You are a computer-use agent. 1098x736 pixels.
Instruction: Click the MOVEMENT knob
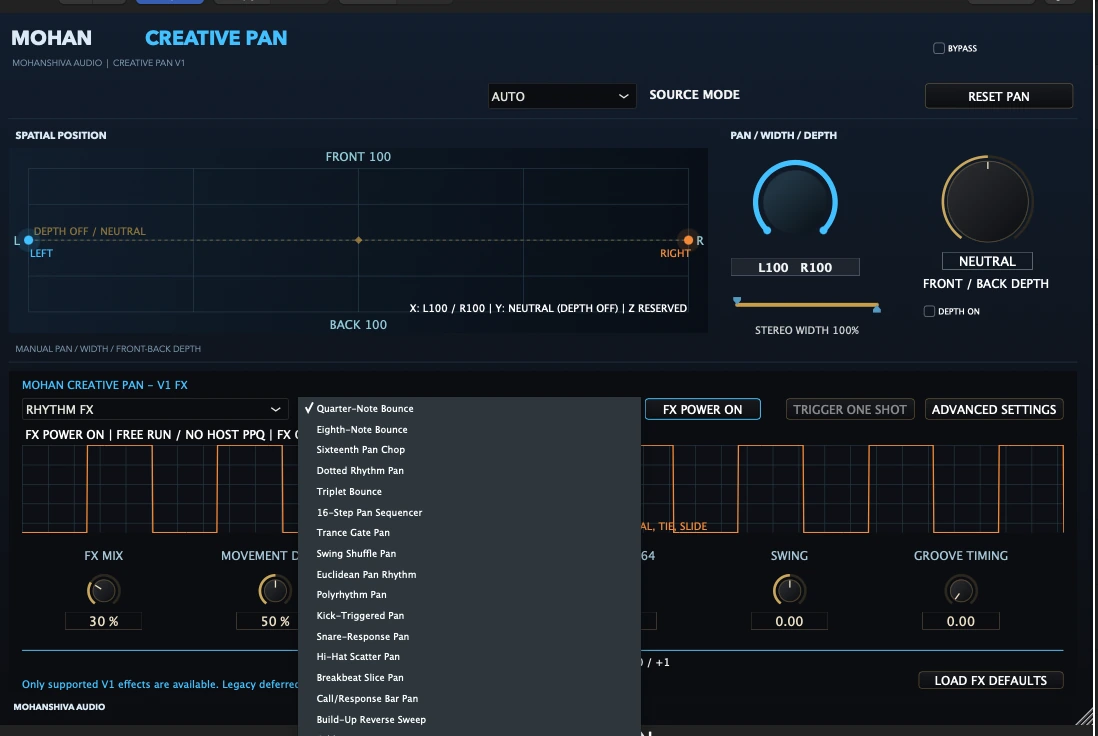(274, 591)
